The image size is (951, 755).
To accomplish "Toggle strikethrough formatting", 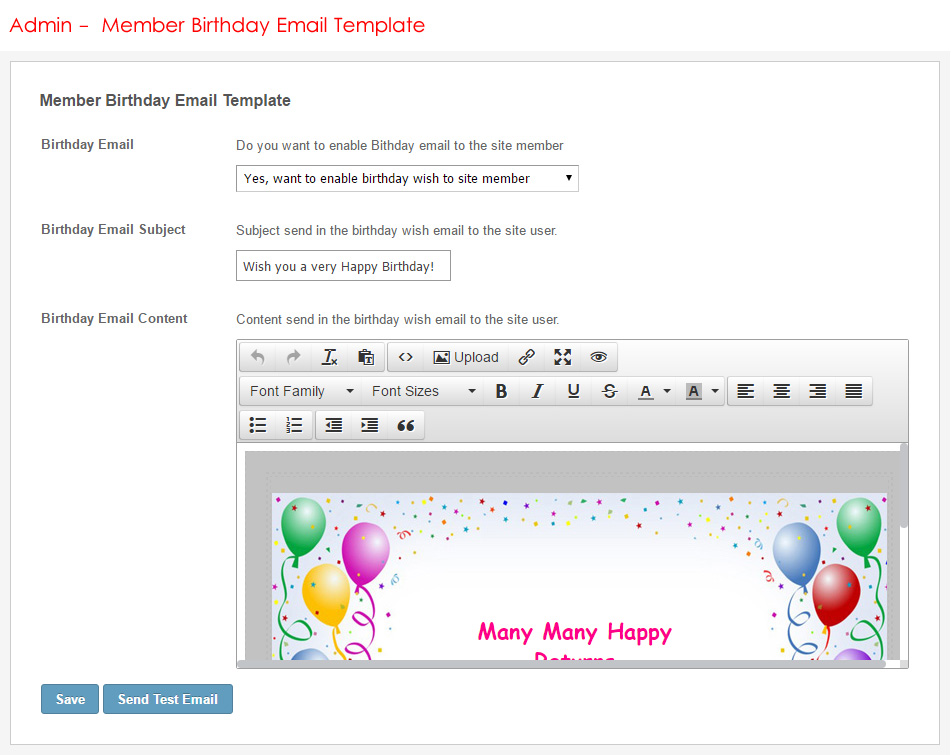I will pyautogui.click(x=609, y=391).
